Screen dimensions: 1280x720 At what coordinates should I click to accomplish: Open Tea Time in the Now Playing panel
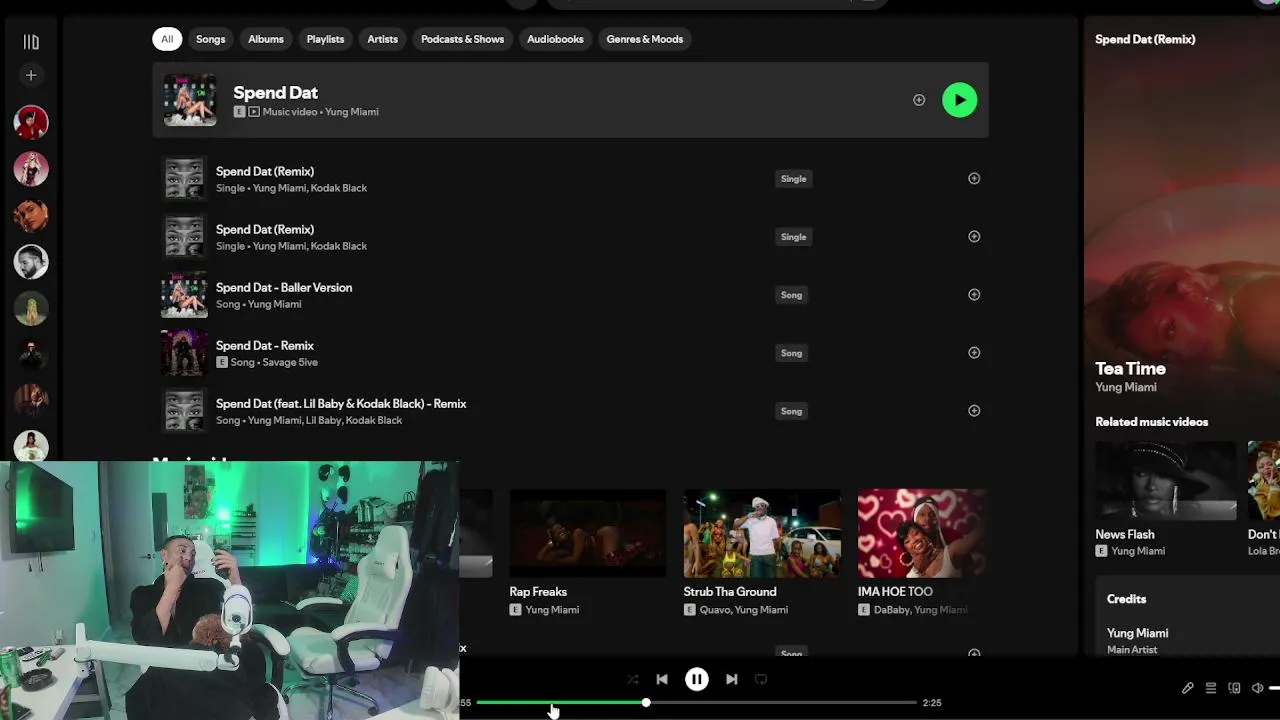tap(1131, 369)
